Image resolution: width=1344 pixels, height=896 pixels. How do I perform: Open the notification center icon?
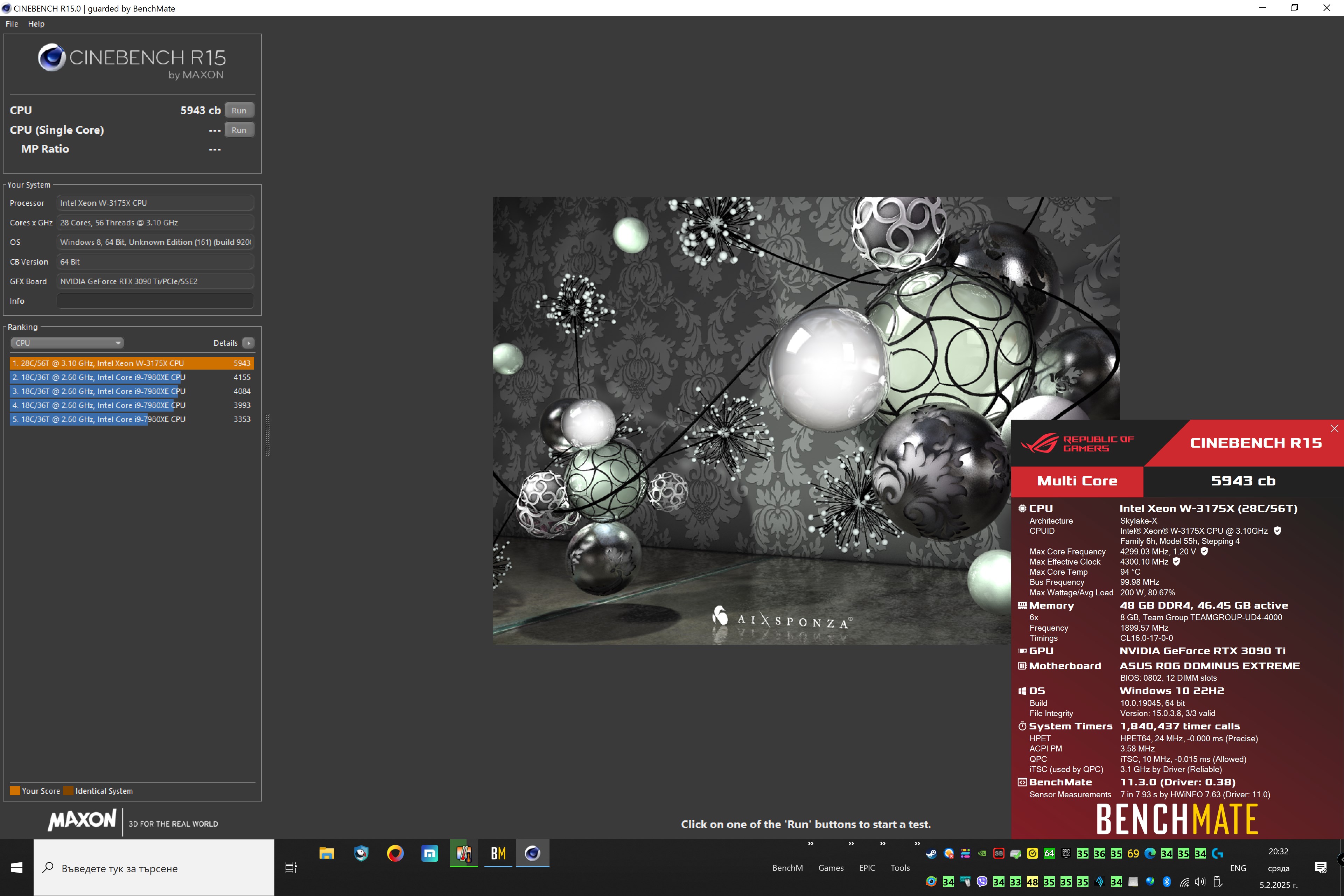click(1321, 867)
